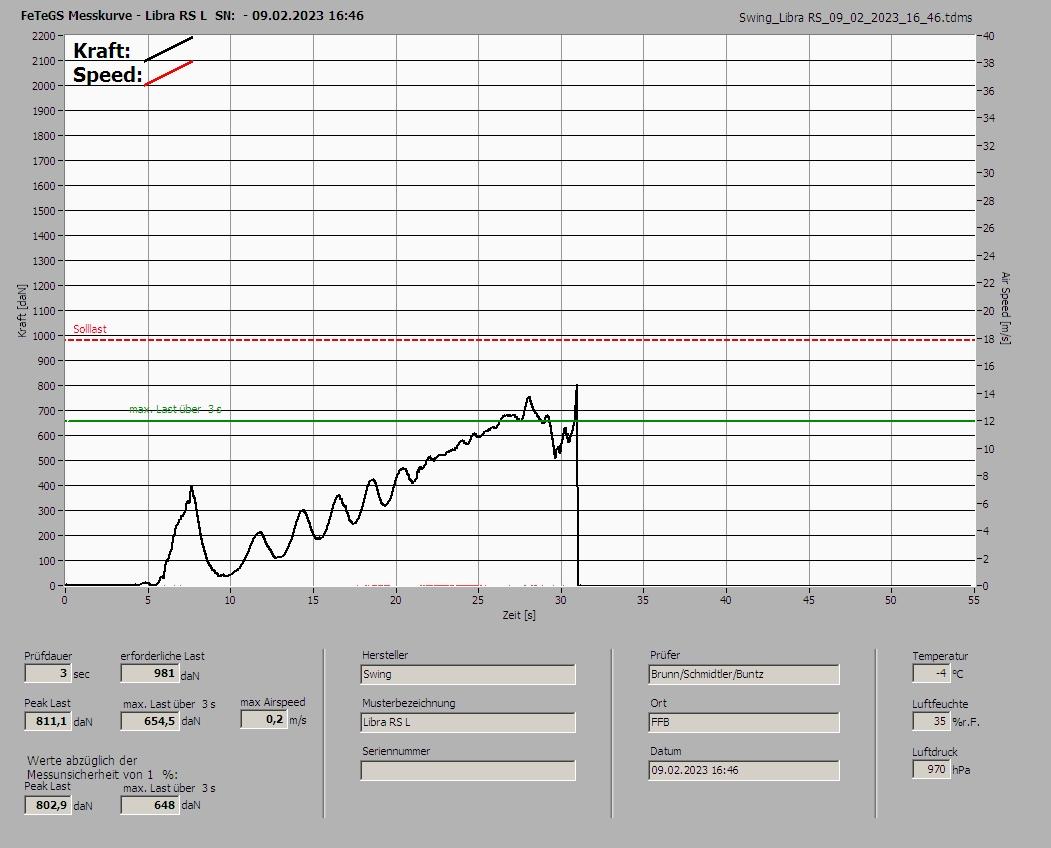Select the Luftfeuchte field showing 35
The width and height of the screenshot is (1051, 848).
pyautogui.click(x=931, y=721)
